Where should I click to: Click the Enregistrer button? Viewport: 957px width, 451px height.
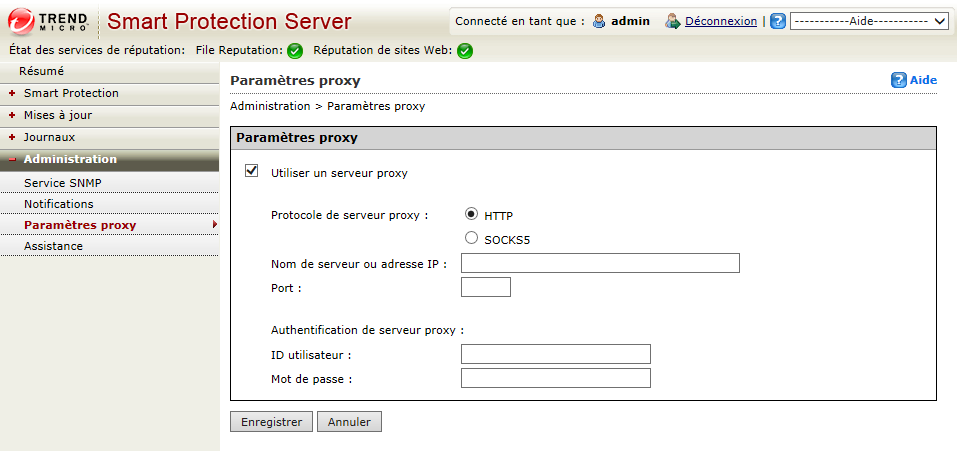coord(271,422)
